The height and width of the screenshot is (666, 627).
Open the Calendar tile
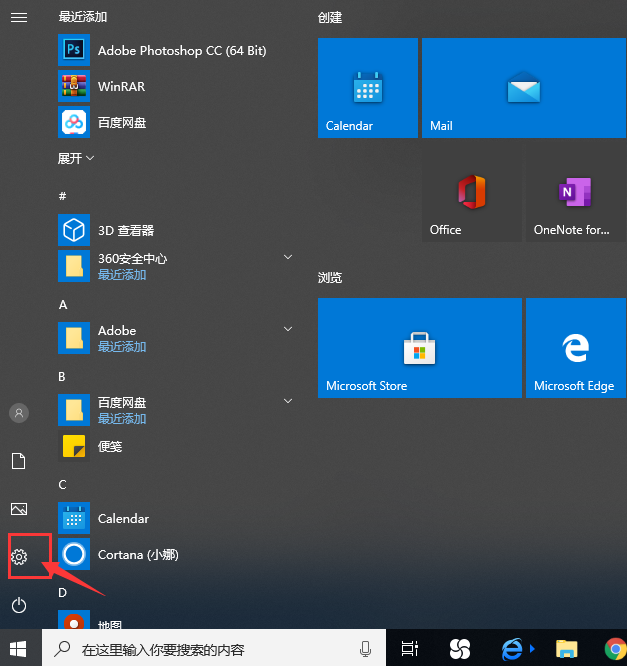pos(367,88)
